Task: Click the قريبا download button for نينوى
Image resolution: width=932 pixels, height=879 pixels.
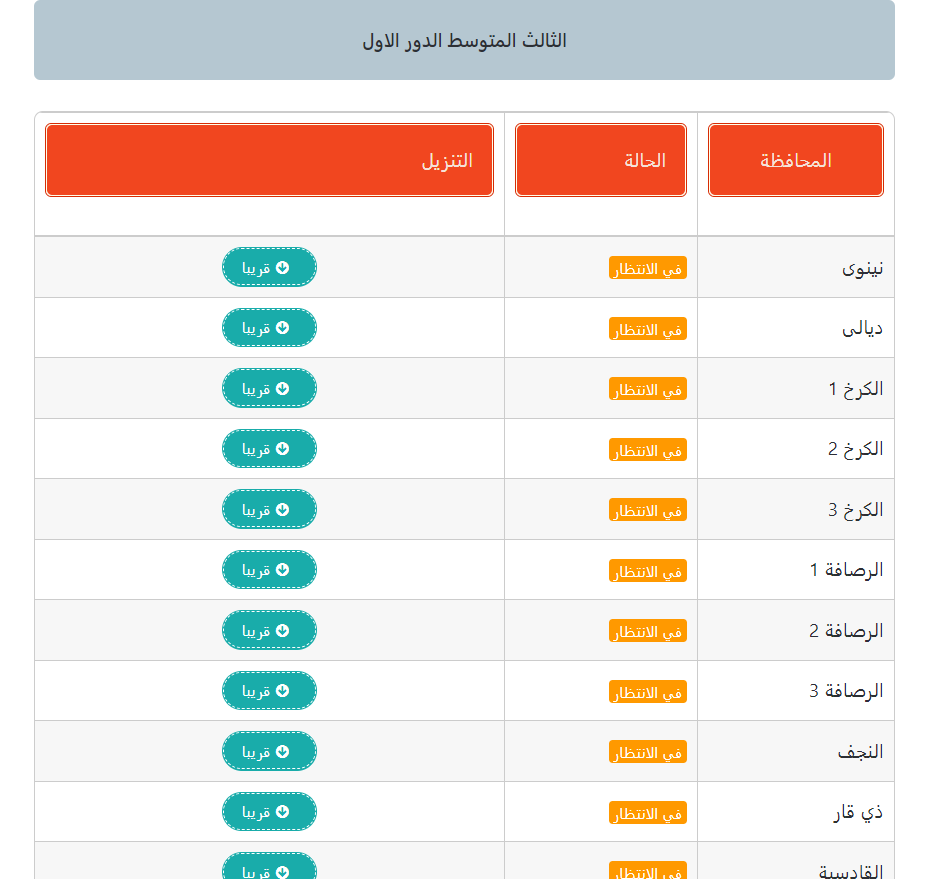Action: click(269, 267)
